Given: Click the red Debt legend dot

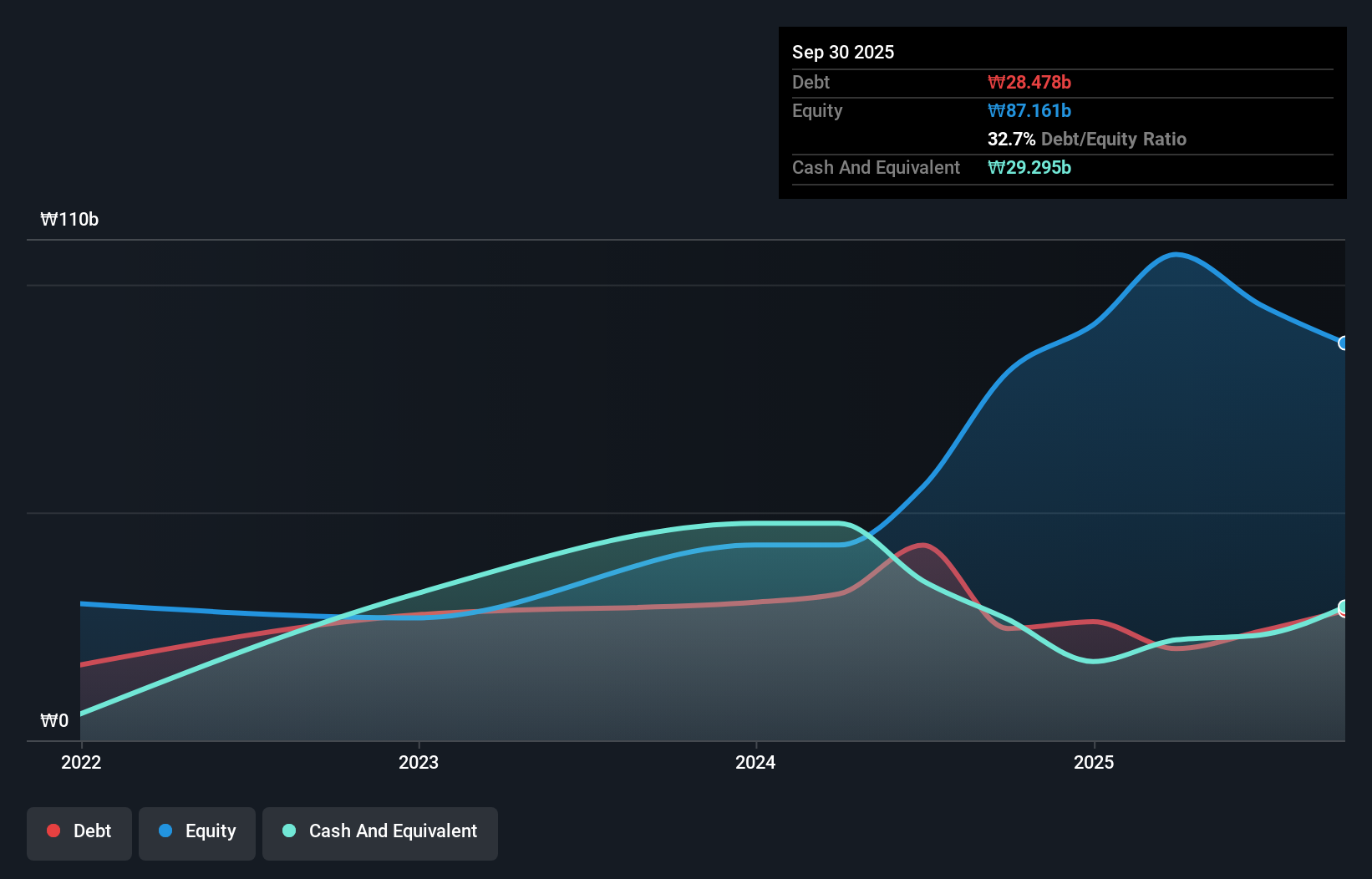Looking at the screenshot, I should coord(52,831).
